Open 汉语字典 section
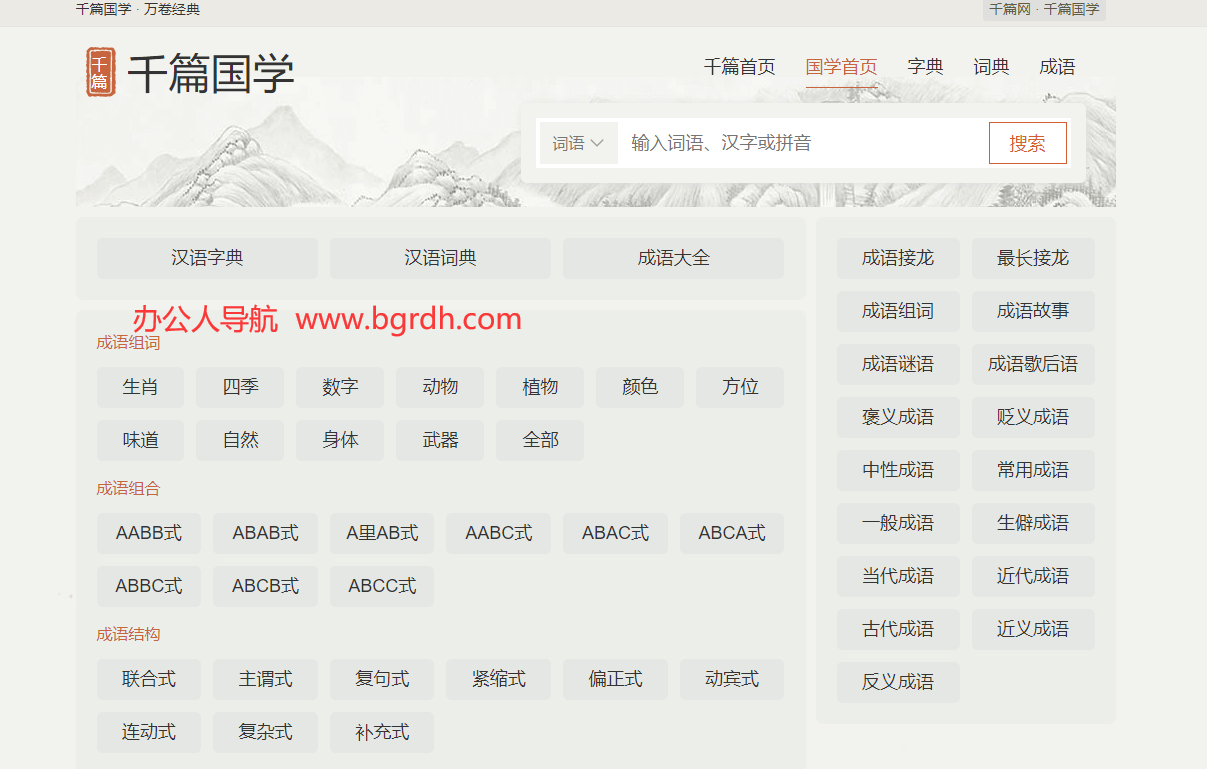This screenshot has height=769, width=1207. (207, 258)
